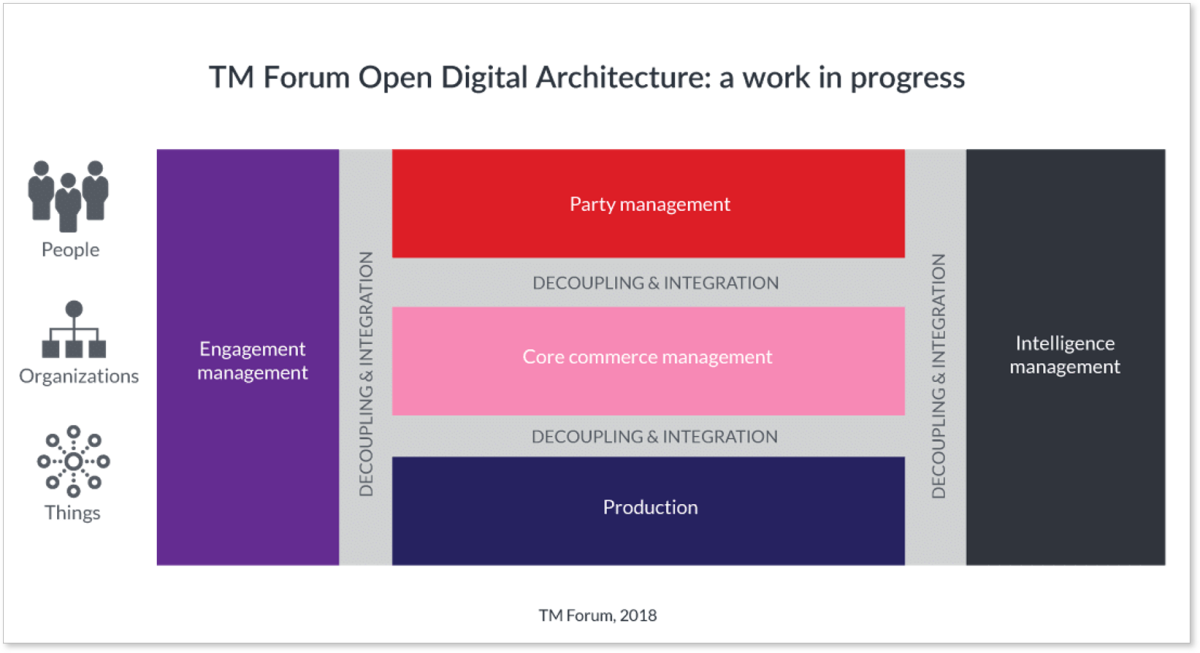Click the navy Production block
1200x653 pixels.
pos(648,511)
